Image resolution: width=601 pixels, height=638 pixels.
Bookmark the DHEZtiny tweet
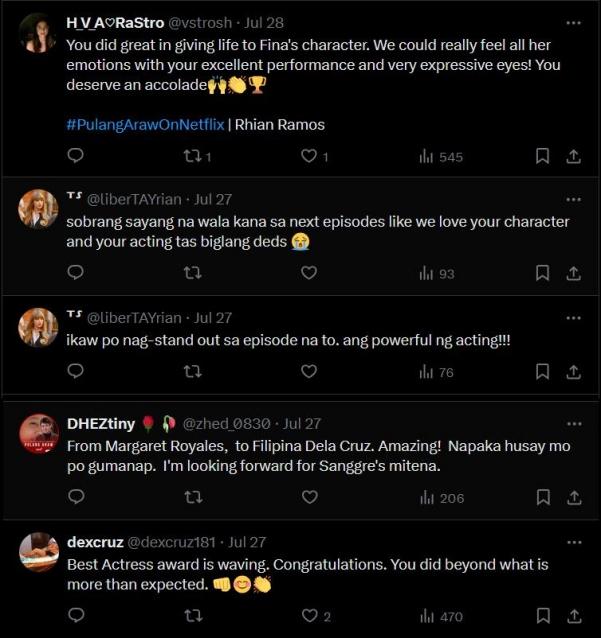[x=542, y=497]
